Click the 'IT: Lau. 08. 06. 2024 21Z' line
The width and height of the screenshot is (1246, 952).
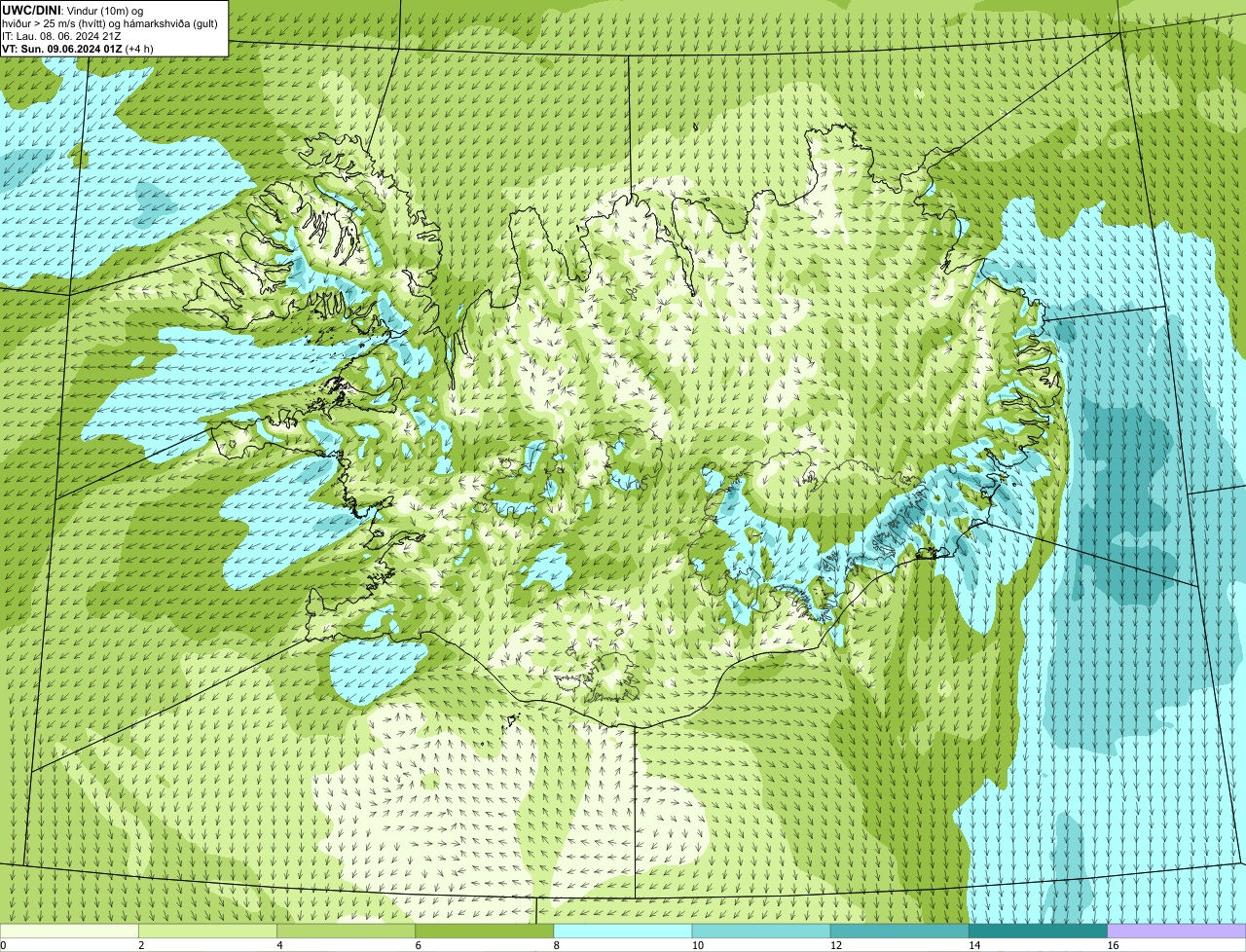tap(62, 35)
